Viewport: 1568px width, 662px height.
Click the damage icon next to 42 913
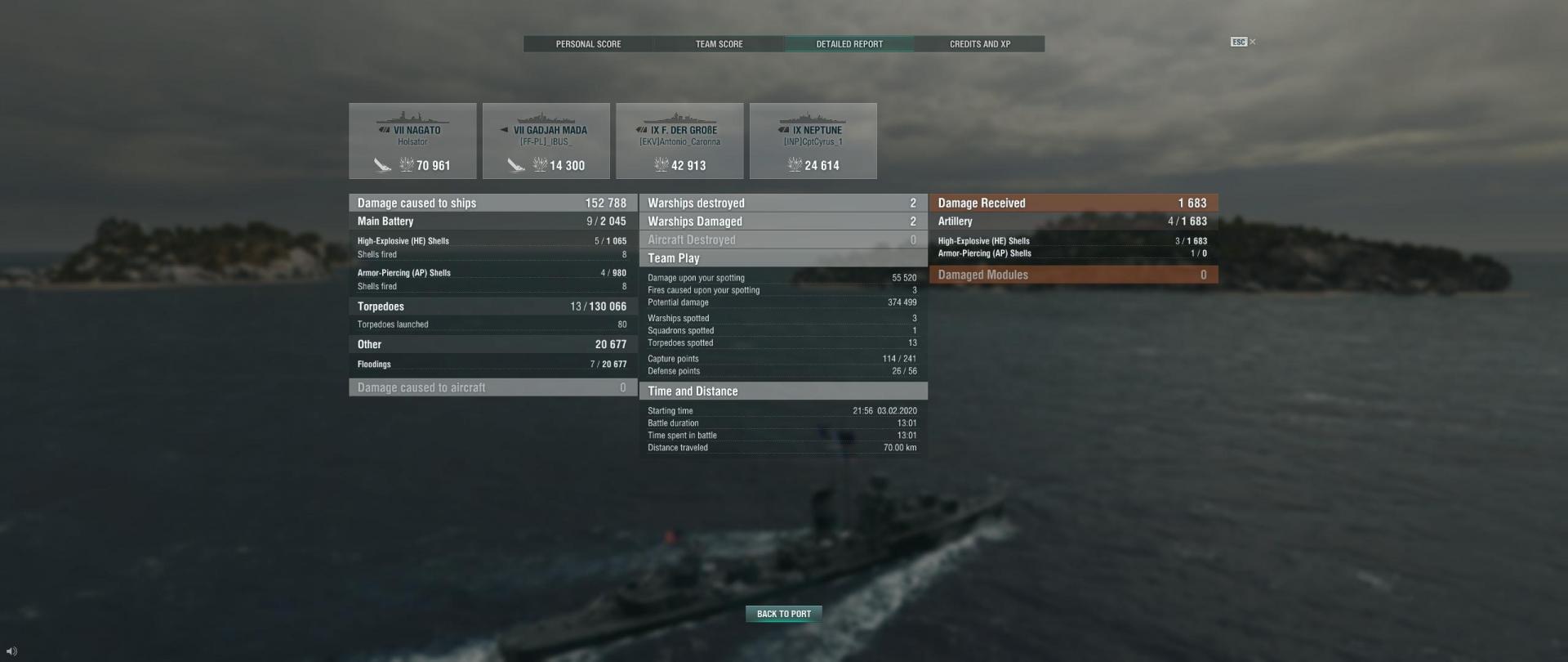[661, 165]
